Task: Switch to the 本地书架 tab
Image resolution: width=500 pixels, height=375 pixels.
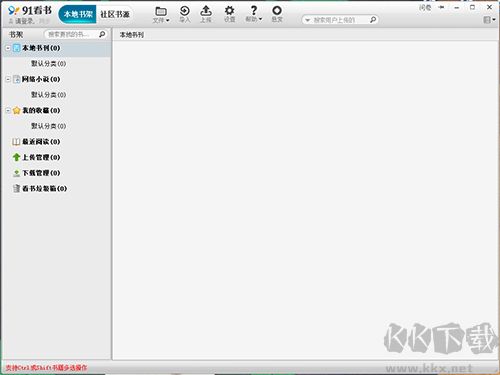Action: click(x=78, y=14)
